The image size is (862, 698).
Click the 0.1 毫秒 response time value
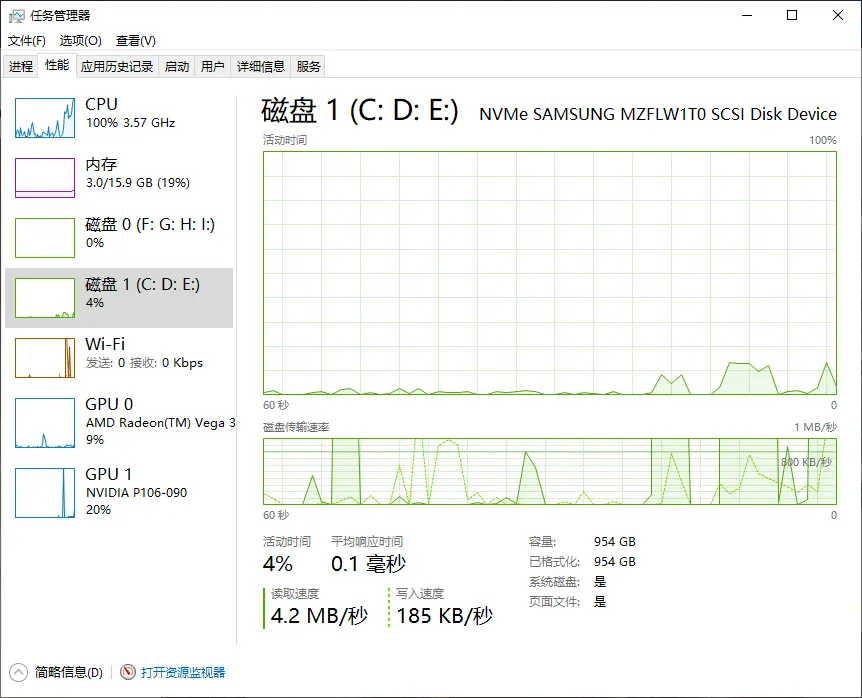point(368,564)
